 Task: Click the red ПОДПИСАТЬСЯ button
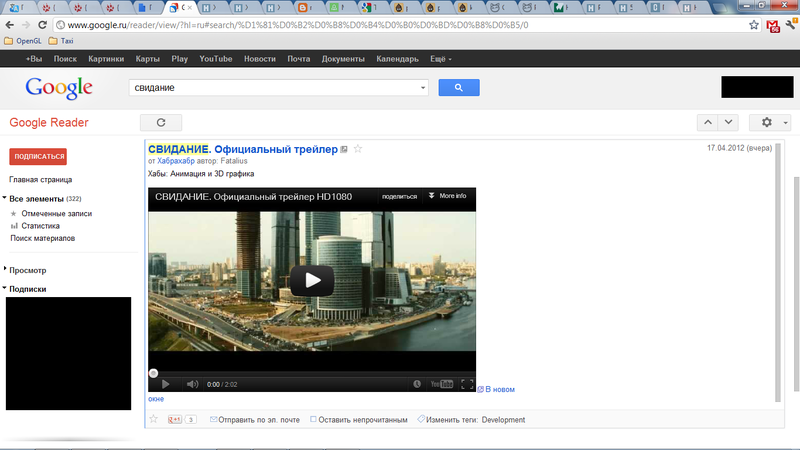pos(38,157)
